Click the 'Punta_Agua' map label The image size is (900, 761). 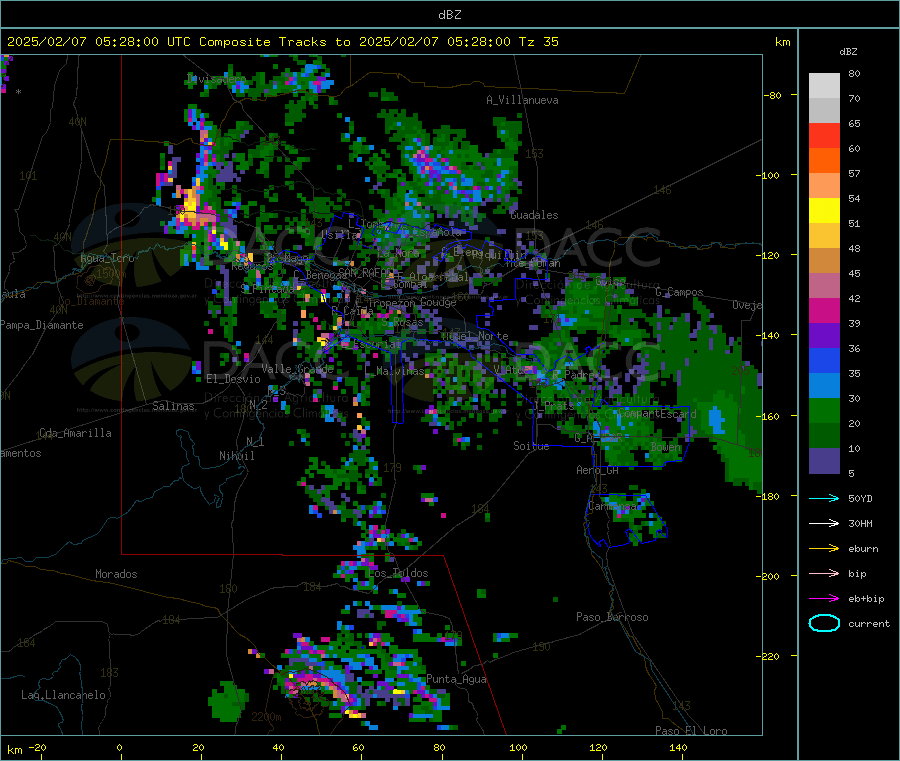click(x=456, y=679)
